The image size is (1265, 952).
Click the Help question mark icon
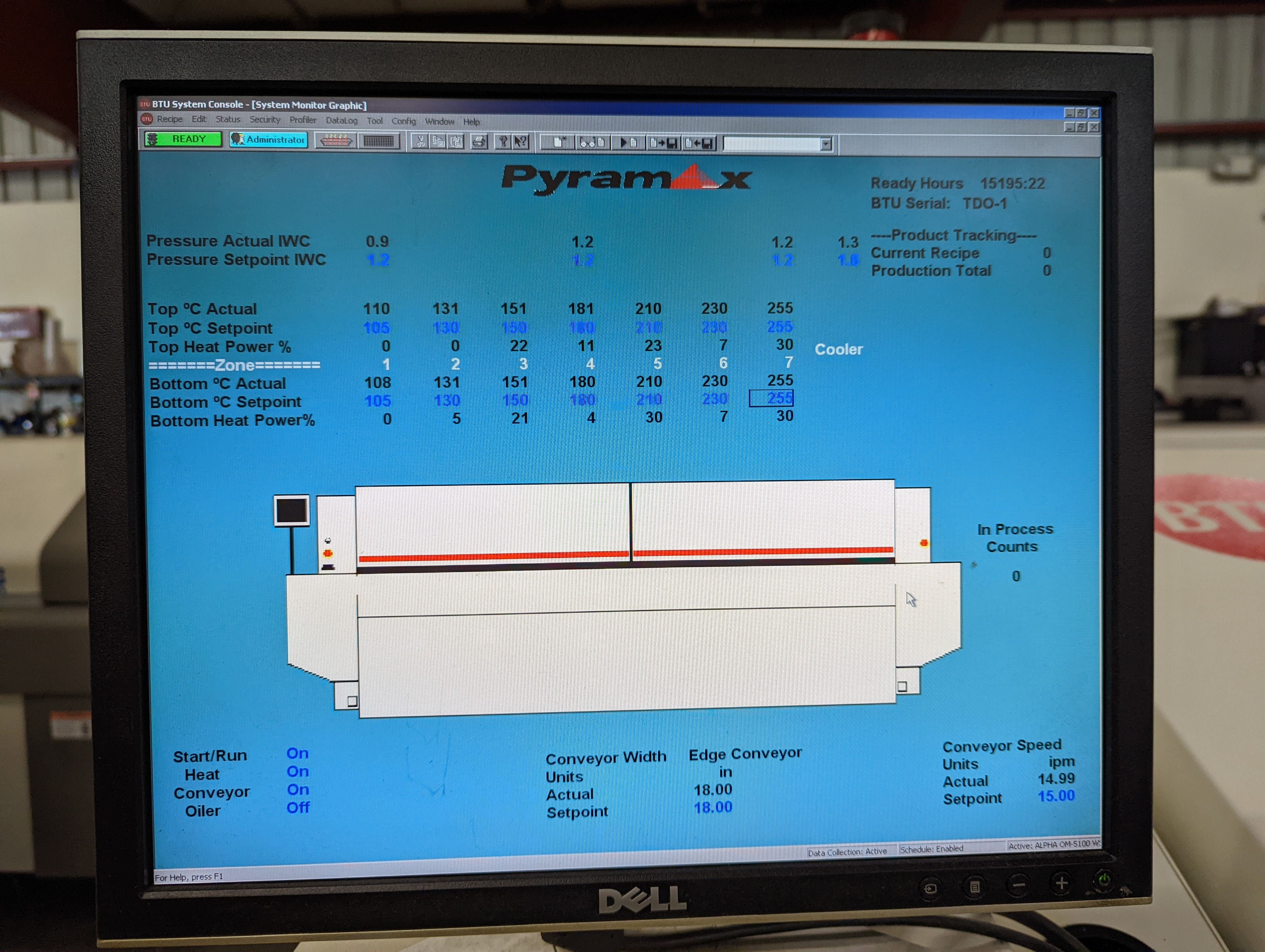click(x=503, y=143)
